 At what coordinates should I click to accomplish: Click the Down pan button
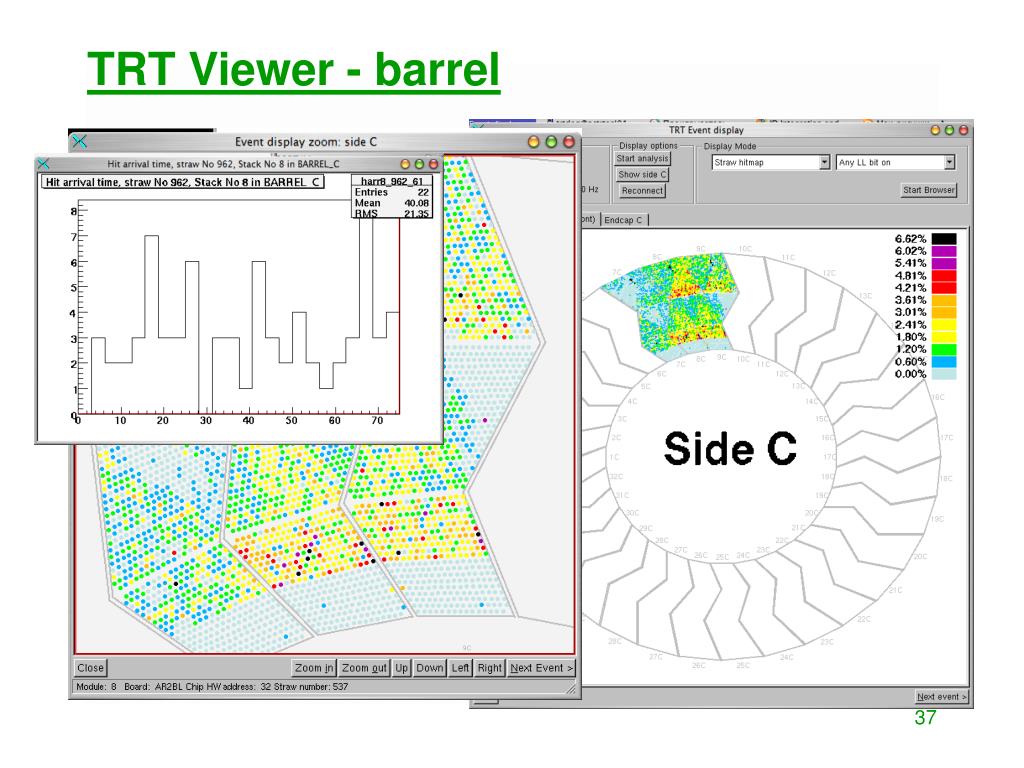pyautogui.click(x=430, y=667)
